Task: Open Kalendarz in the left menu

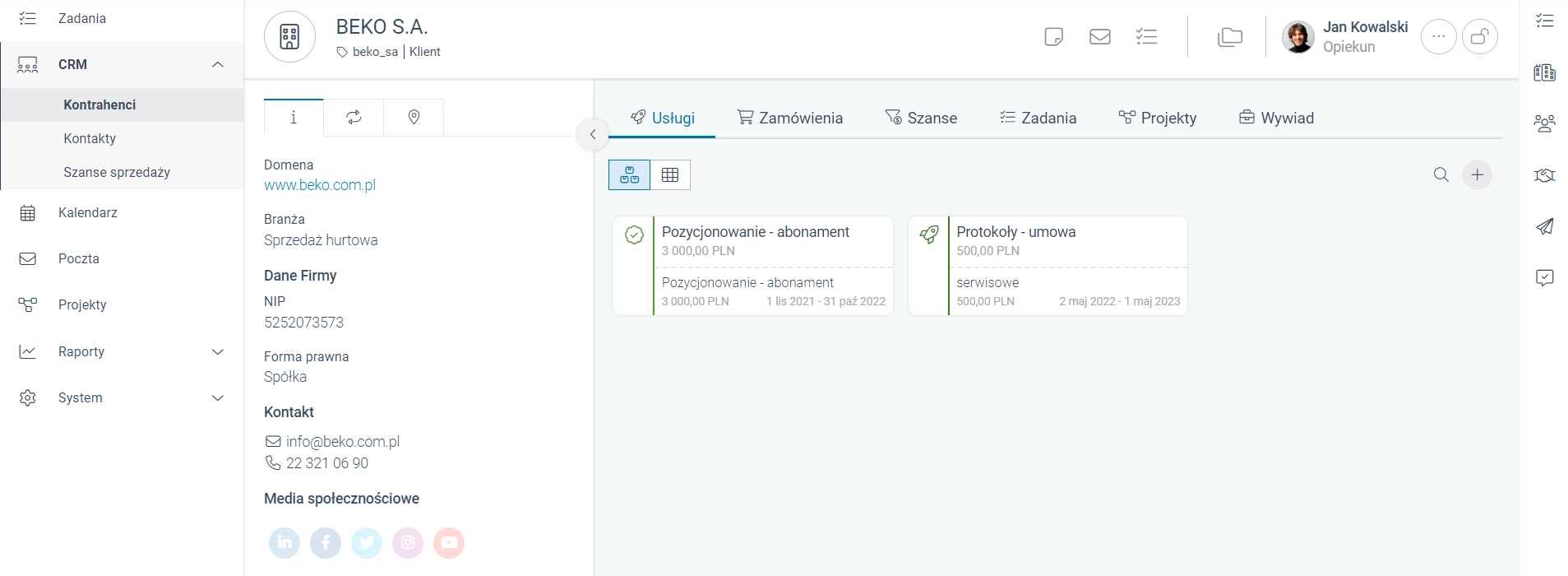Action: (122, 212)
